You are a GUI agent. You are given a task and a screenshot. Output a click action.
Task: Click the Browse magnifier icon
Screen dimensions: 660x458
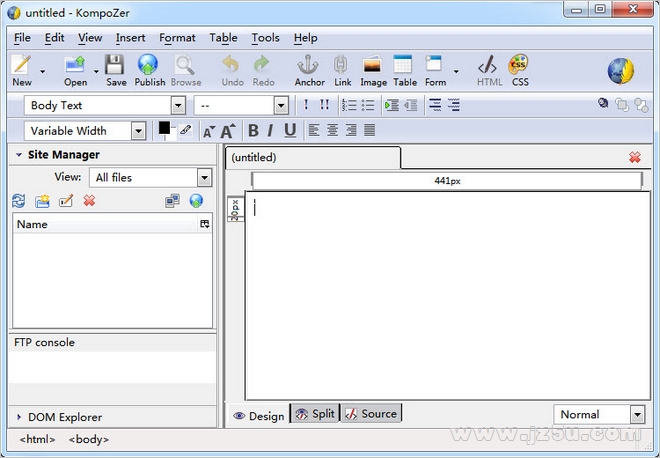pyautogui.click(x=186, y=70)
